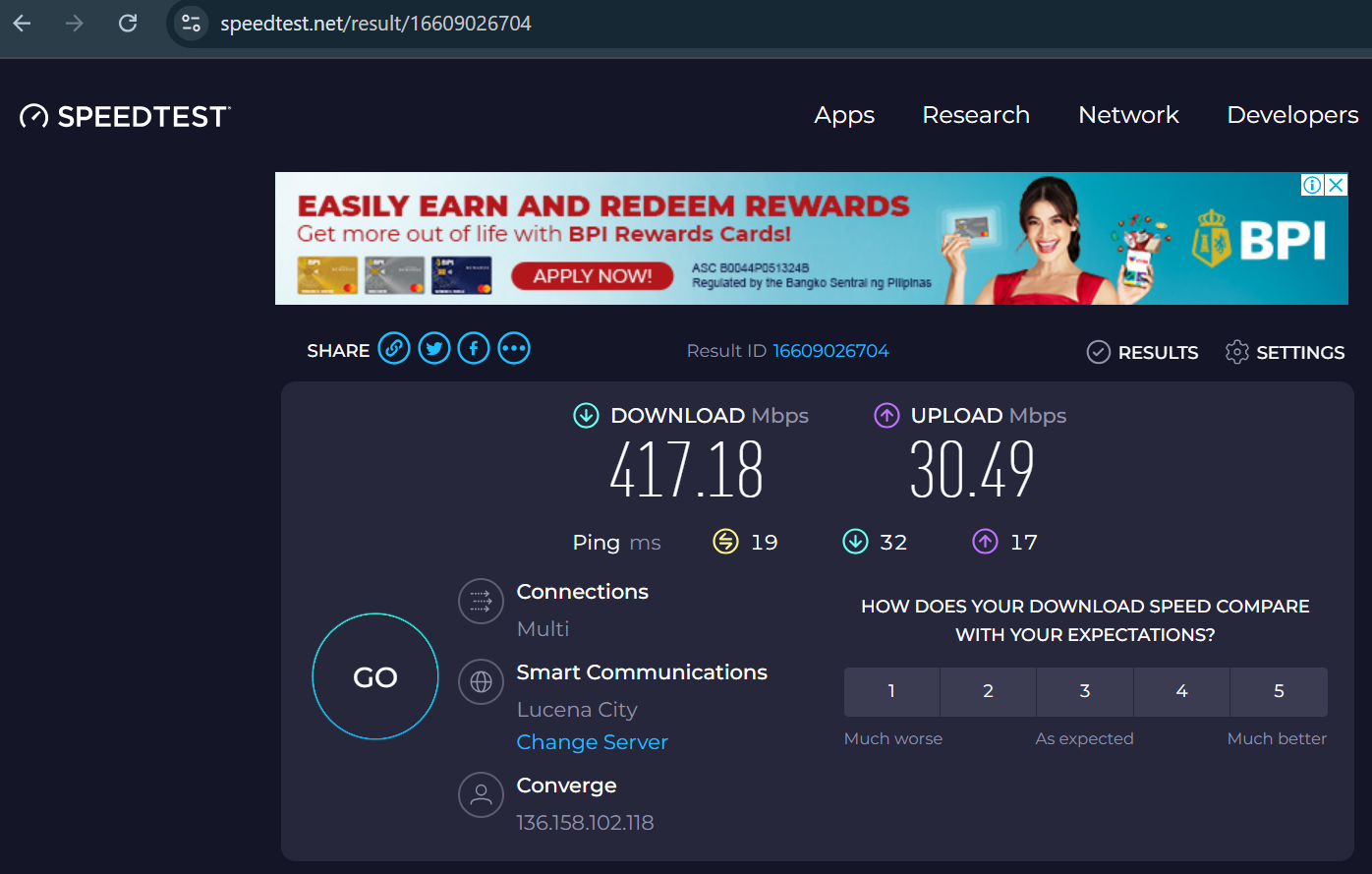Click the Speedtest logo icon
1372x874 pixels.
[x=32, y=116]
